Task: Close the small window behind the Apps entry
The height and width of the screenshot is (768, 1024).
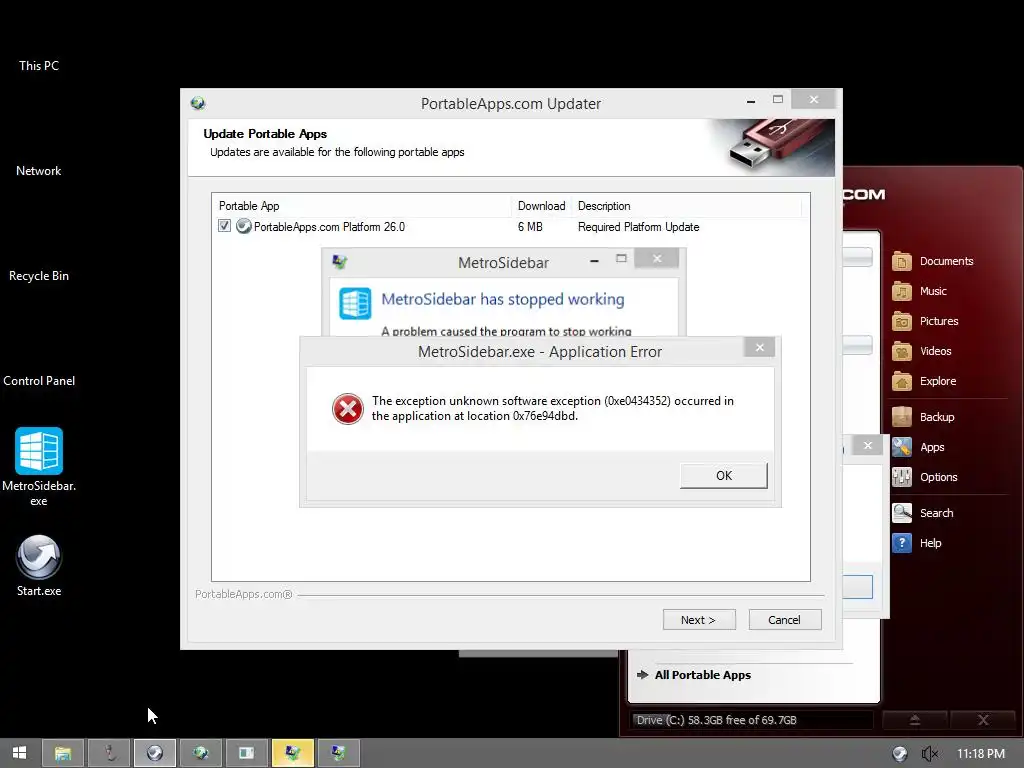Action: pyautogui.click(x=867, y=445)
